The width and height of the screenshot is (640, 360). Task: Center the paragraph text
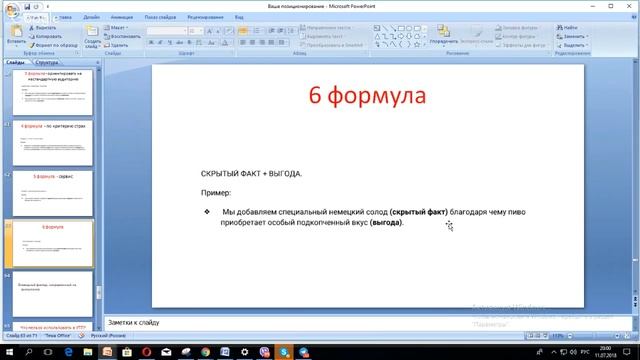pos(252,42)
